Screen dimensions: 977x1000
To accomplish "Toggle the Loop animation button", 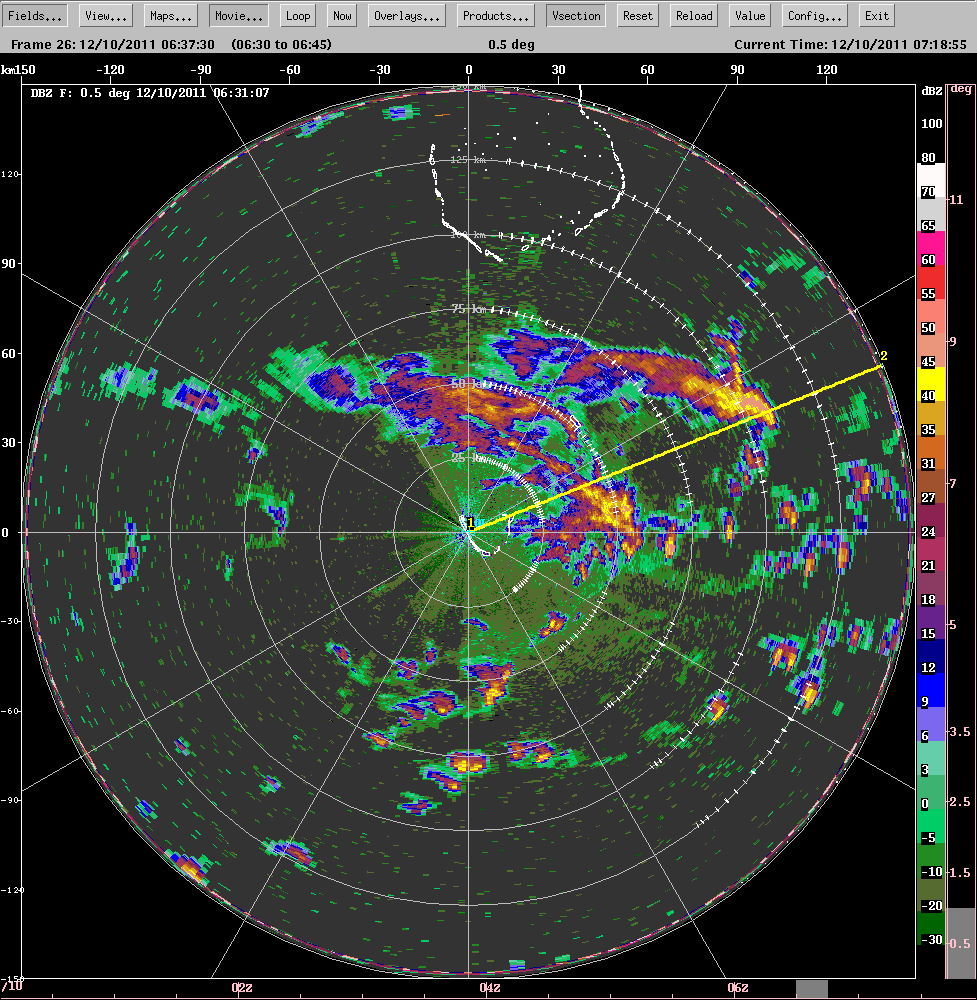I will click(x=298, y=16).
